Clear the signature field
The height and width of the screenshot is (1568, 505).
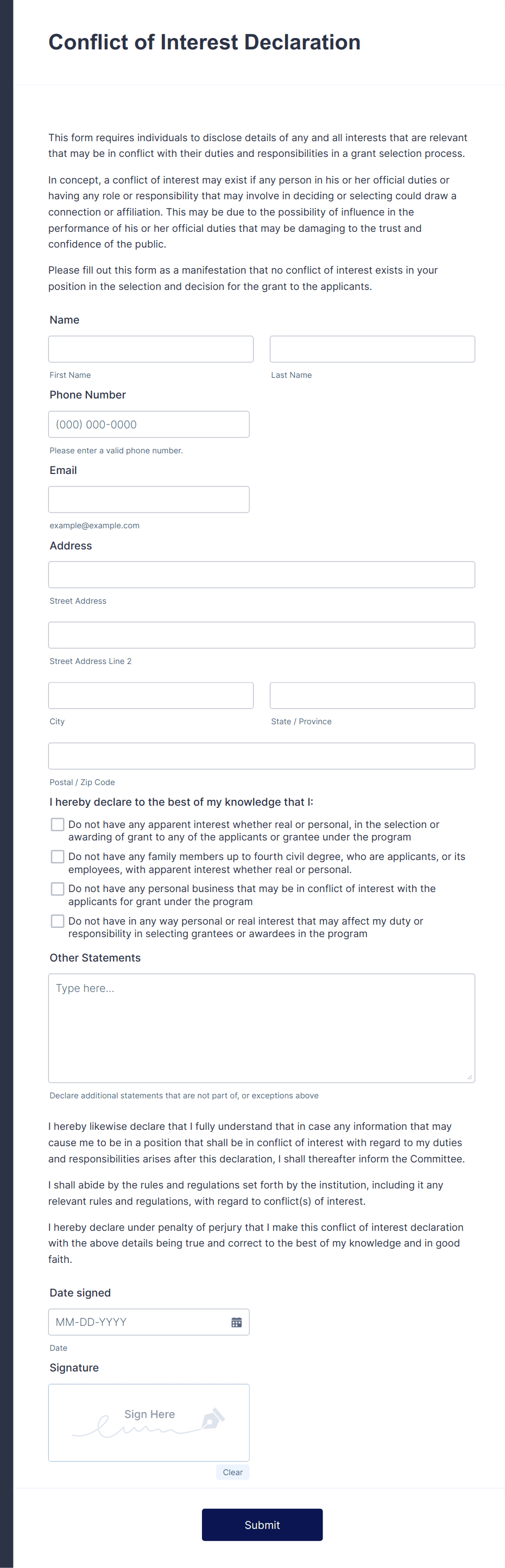pos(232,1472)
